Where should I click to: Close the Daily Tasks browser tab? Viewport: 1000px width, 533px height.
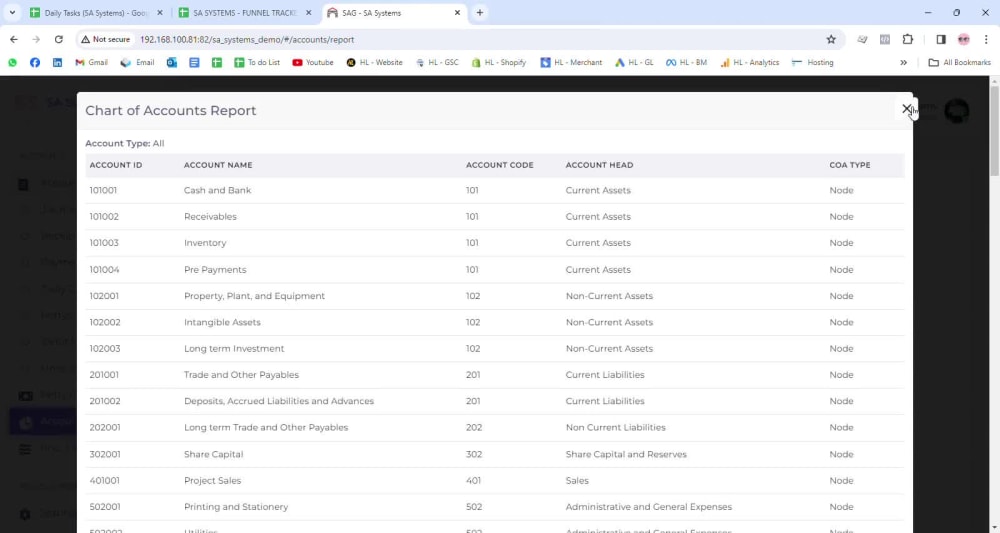pyautogui.click(x=159, y=13)
